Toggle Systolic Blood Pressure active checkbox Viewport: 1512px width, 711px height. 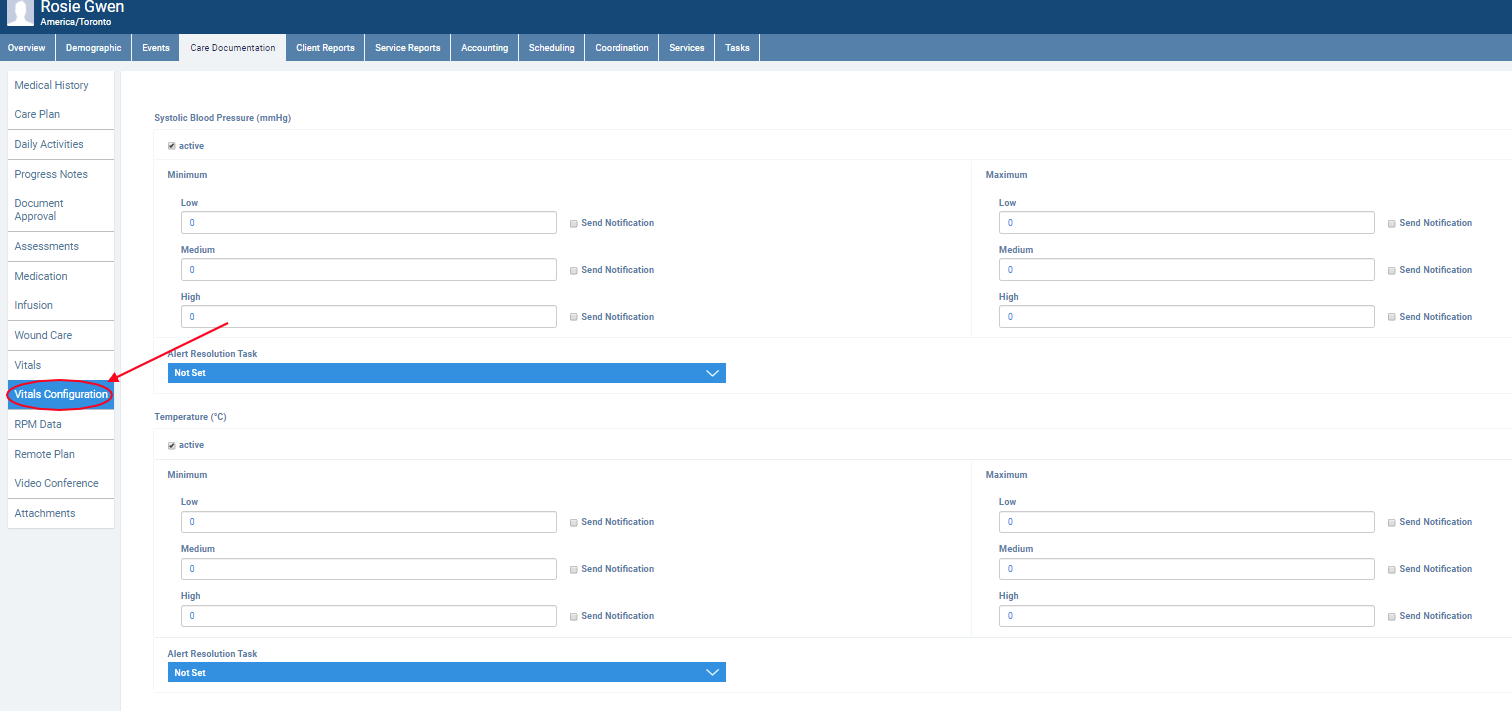pos(172,146)
